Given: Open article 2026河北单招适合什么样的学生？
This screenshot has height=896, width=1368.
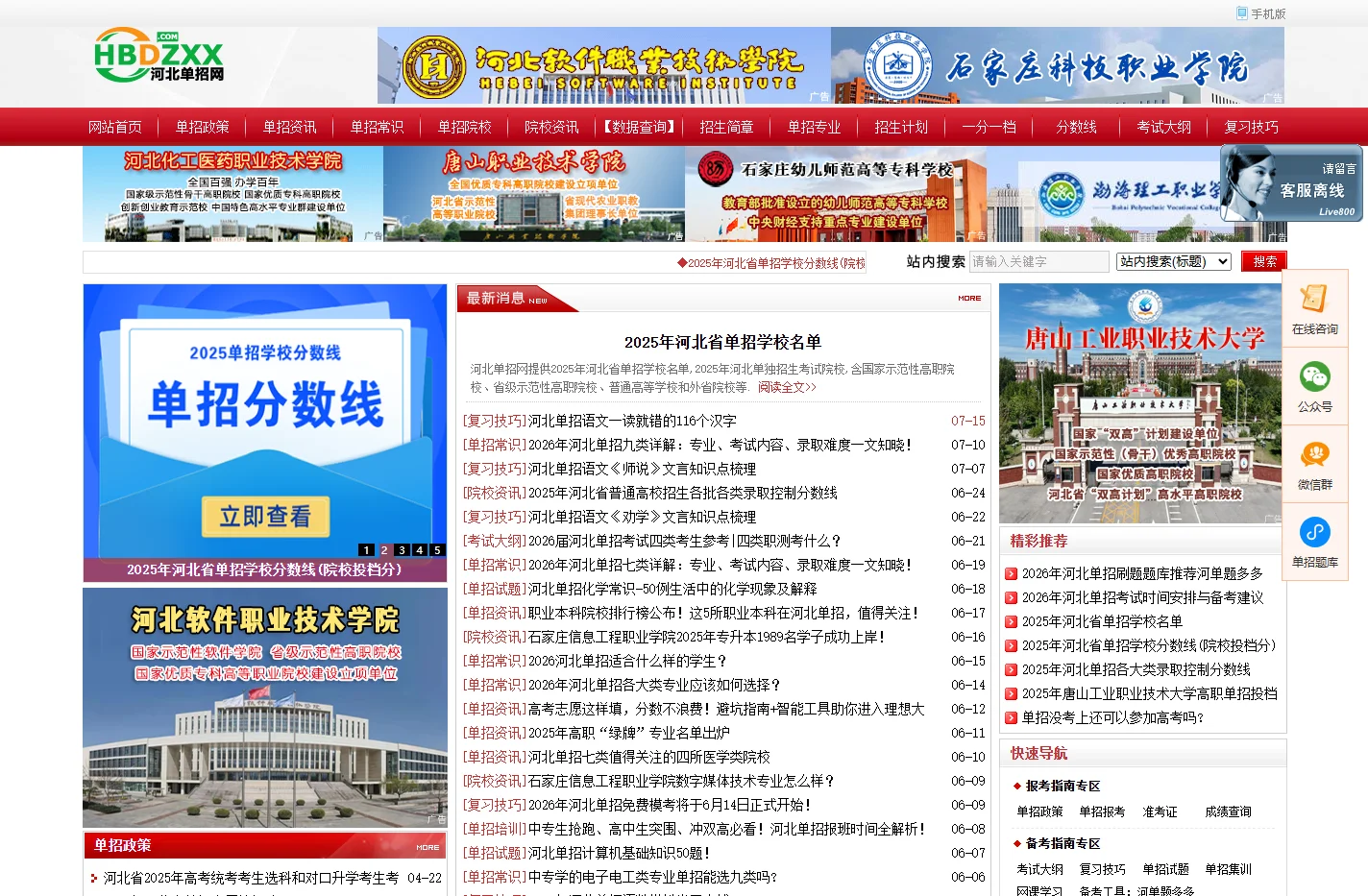Looking at the screenshot, I should pyautogui.click(x=627, y=661).
